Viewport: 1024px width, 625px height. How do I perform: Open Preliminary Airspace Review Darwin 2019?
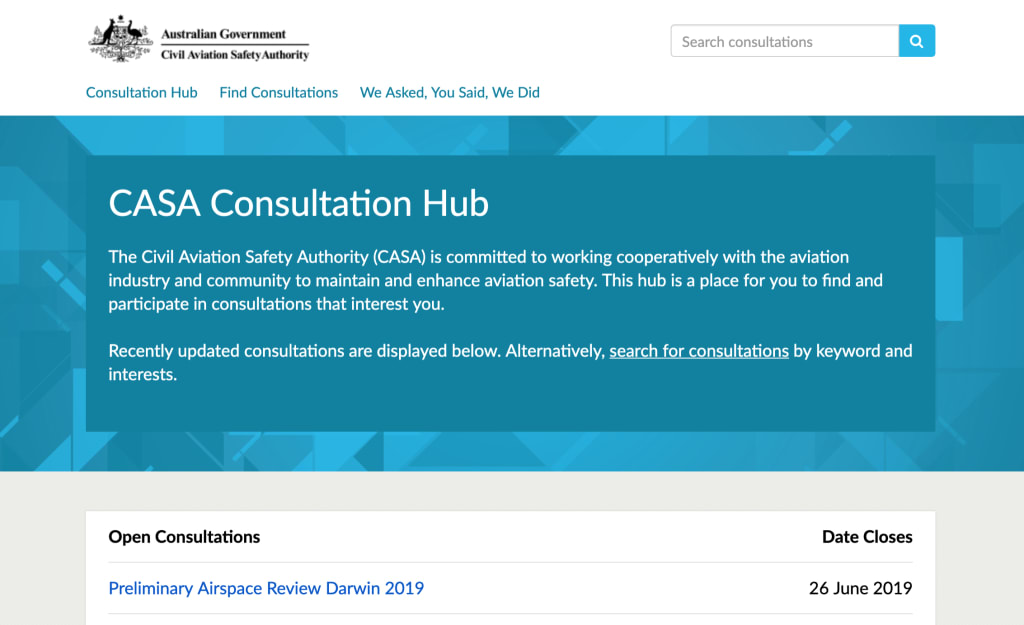(x=266, y=588)
